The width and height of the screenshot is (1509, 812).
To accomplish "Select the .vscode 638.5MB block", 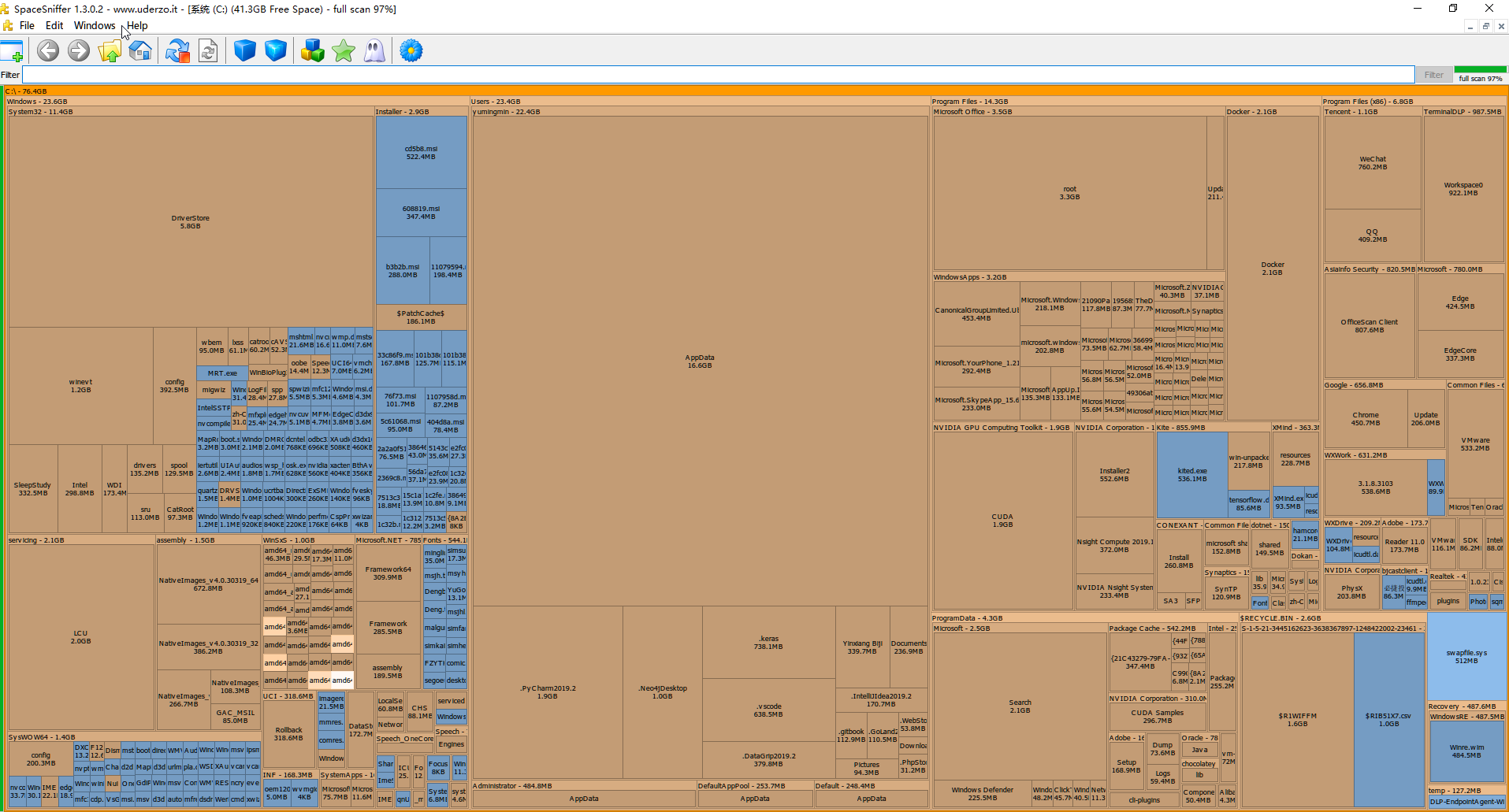I will [768, 710].
